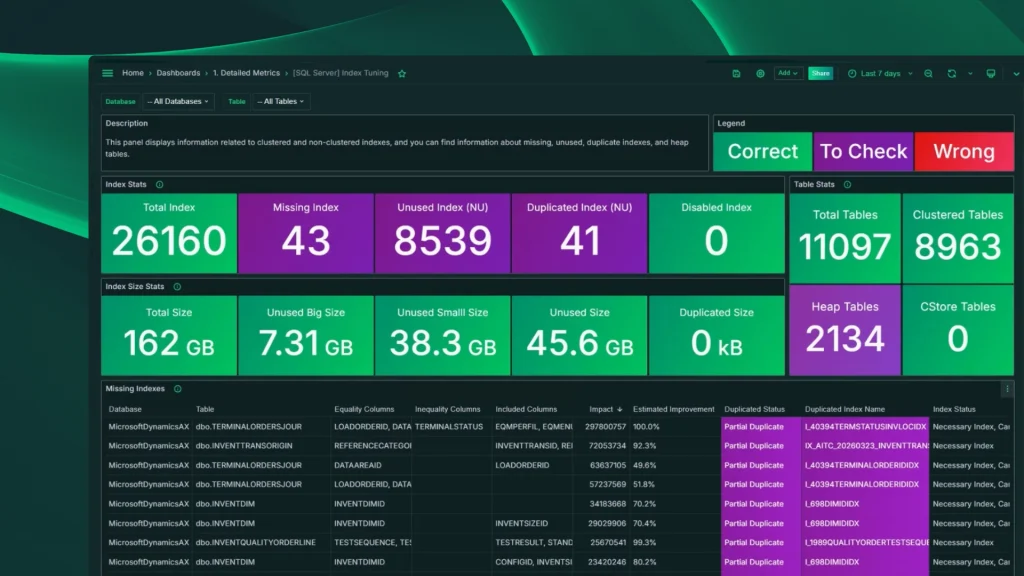
Task: Show info for Missing Indexes panel
Action: pyautogui.click(x=178, y=389)
